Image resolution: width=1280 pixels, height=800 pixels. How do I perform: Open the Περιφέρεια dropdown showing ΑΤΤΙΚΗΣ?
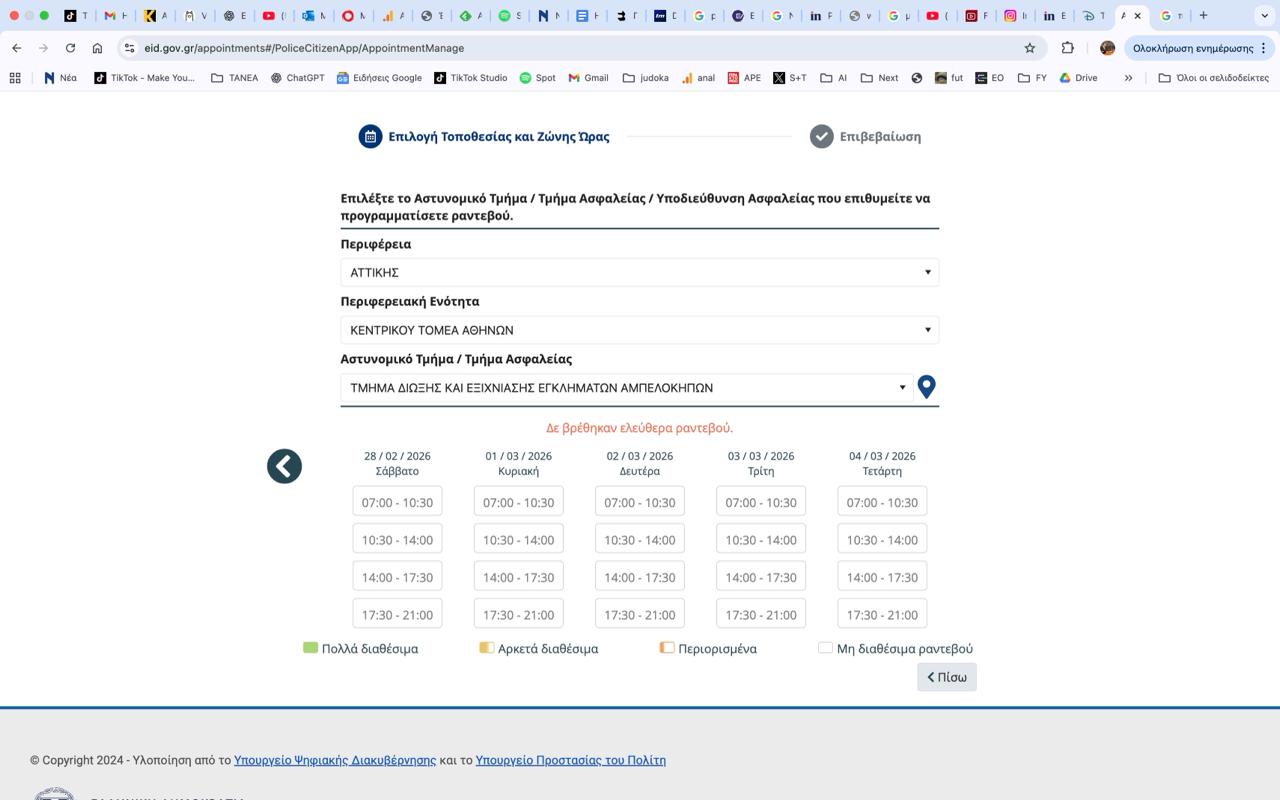(x=639, y=272)
